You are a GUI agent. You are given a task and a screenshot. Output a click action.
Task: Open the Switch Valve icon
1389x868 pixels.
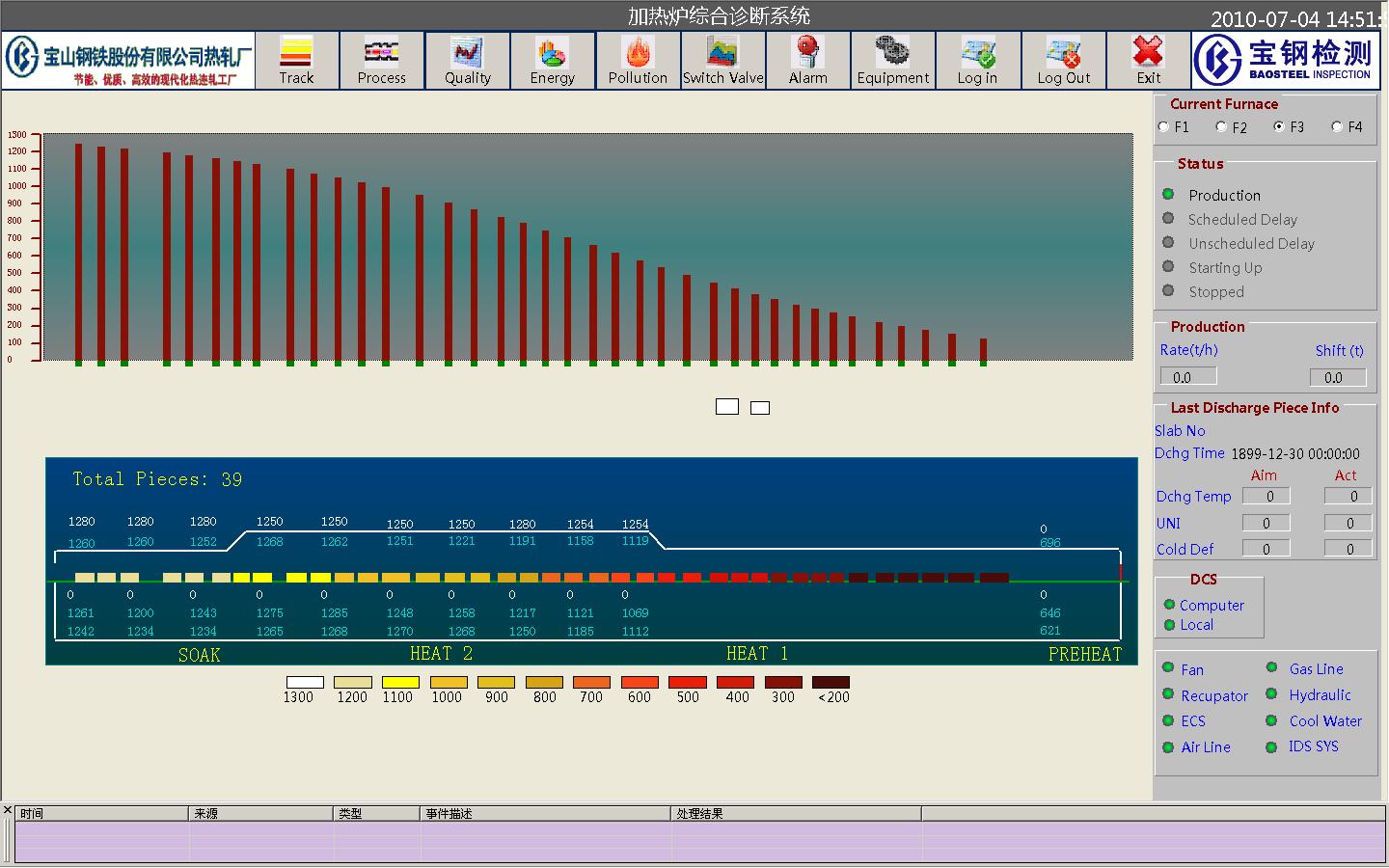[x=722, y=60]
